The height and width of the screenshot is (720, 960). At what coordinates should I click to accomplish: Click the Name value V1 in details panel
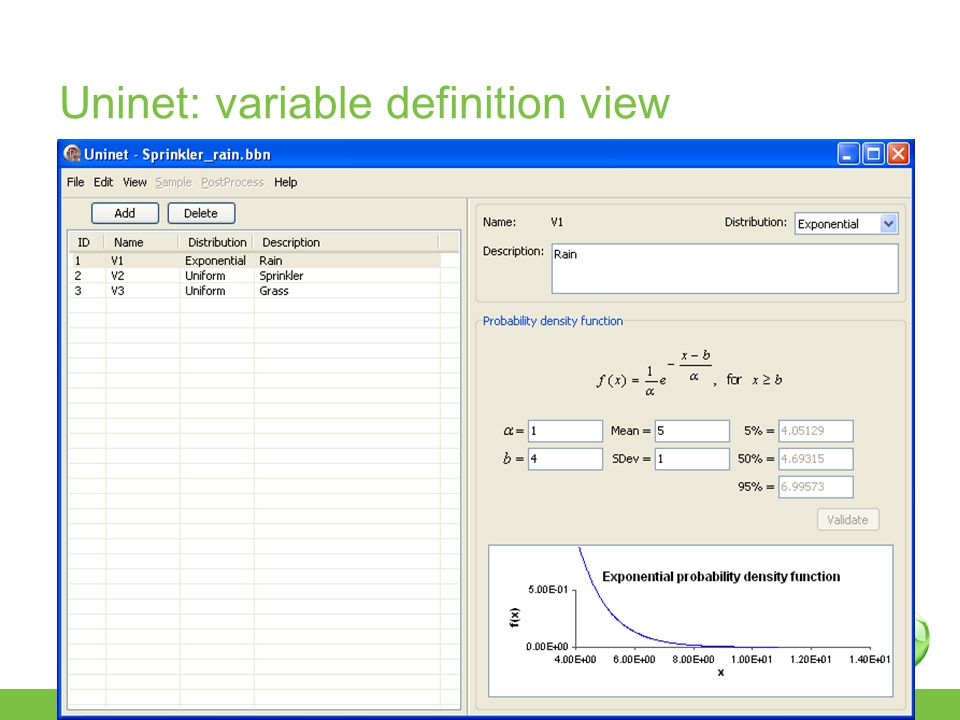(557, 222)
